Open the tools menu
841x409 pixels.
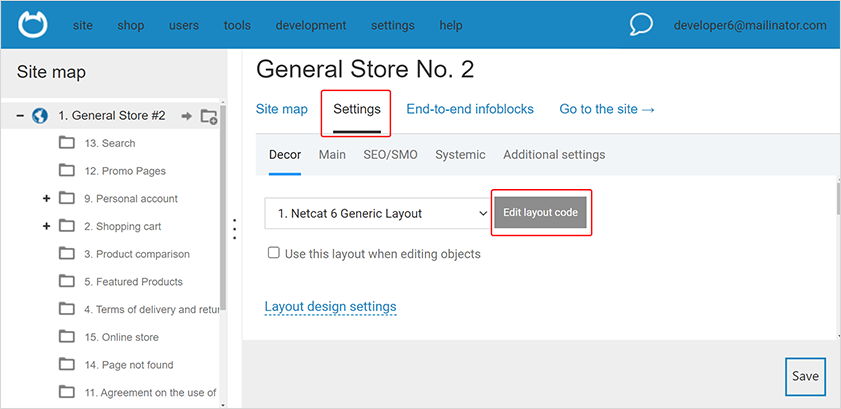pos(237,25)
